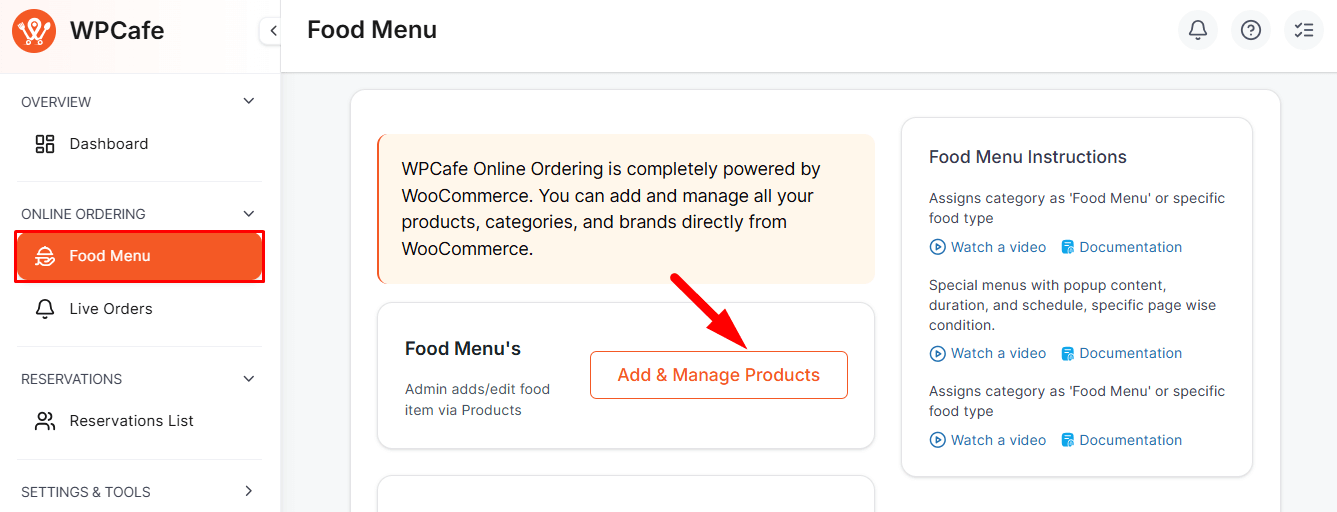Screen dimensions: 1337x512
Task: Open the second Documentation link
Action: point(1130,353)
